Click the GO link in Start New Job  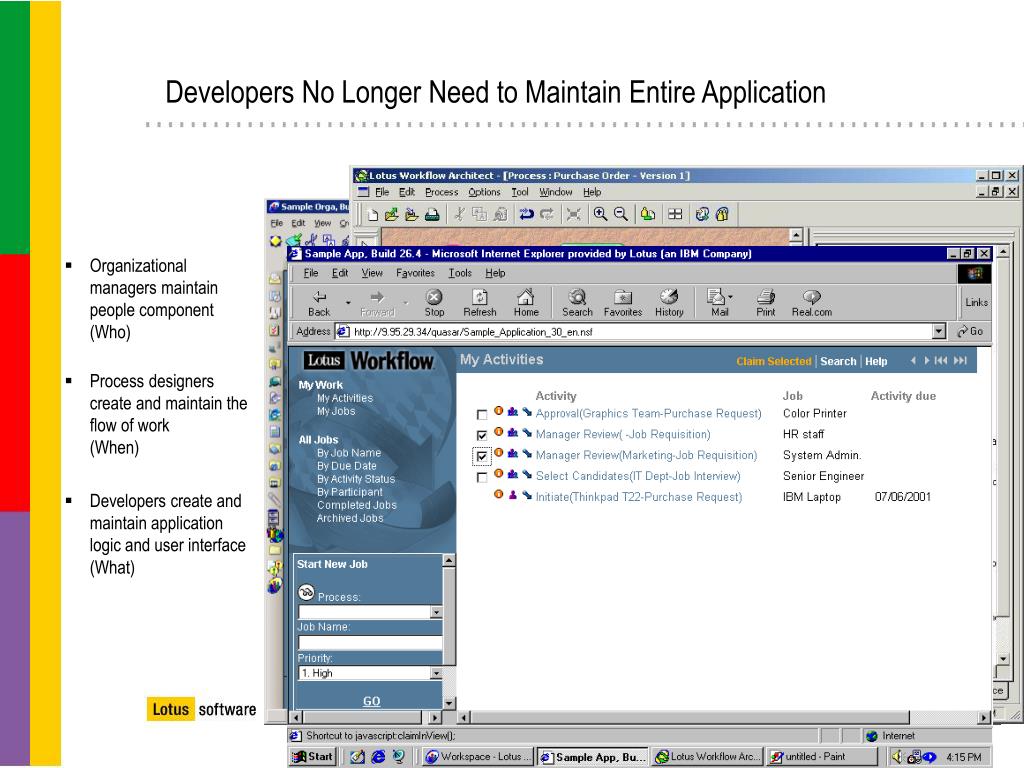pyautogui.click(x=372, y=701)
